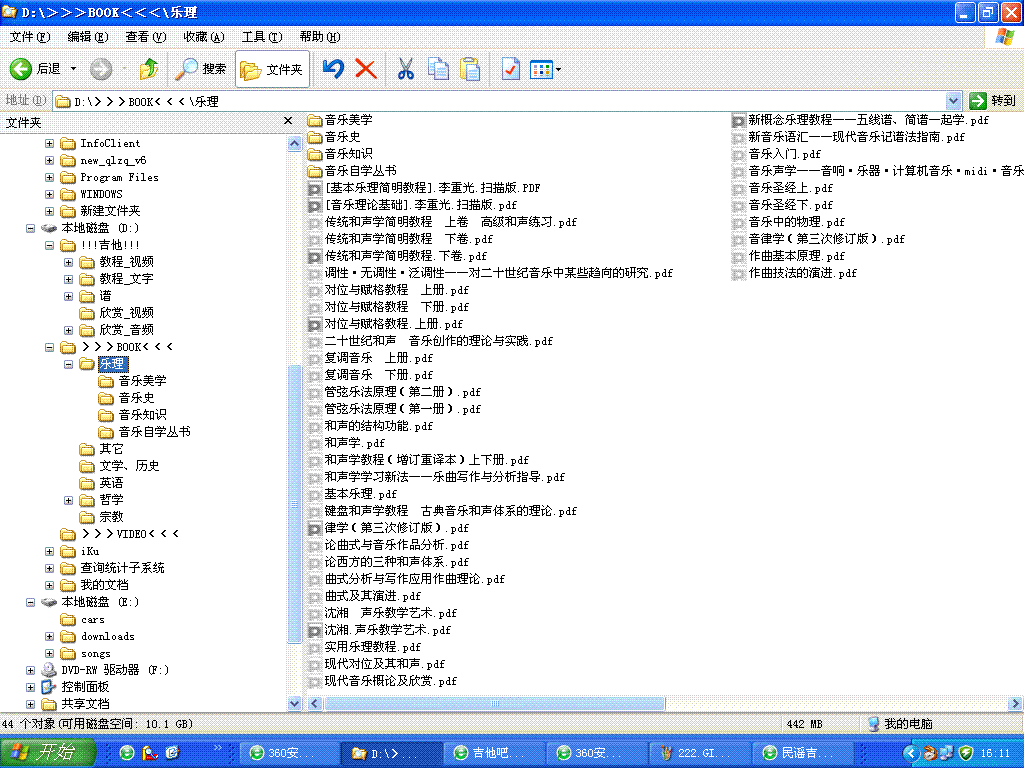Click the horizontal scrollbar thumb of file list
This screenshot has width=1024, height=768.
pyautogui.click(x=494, y=703)
